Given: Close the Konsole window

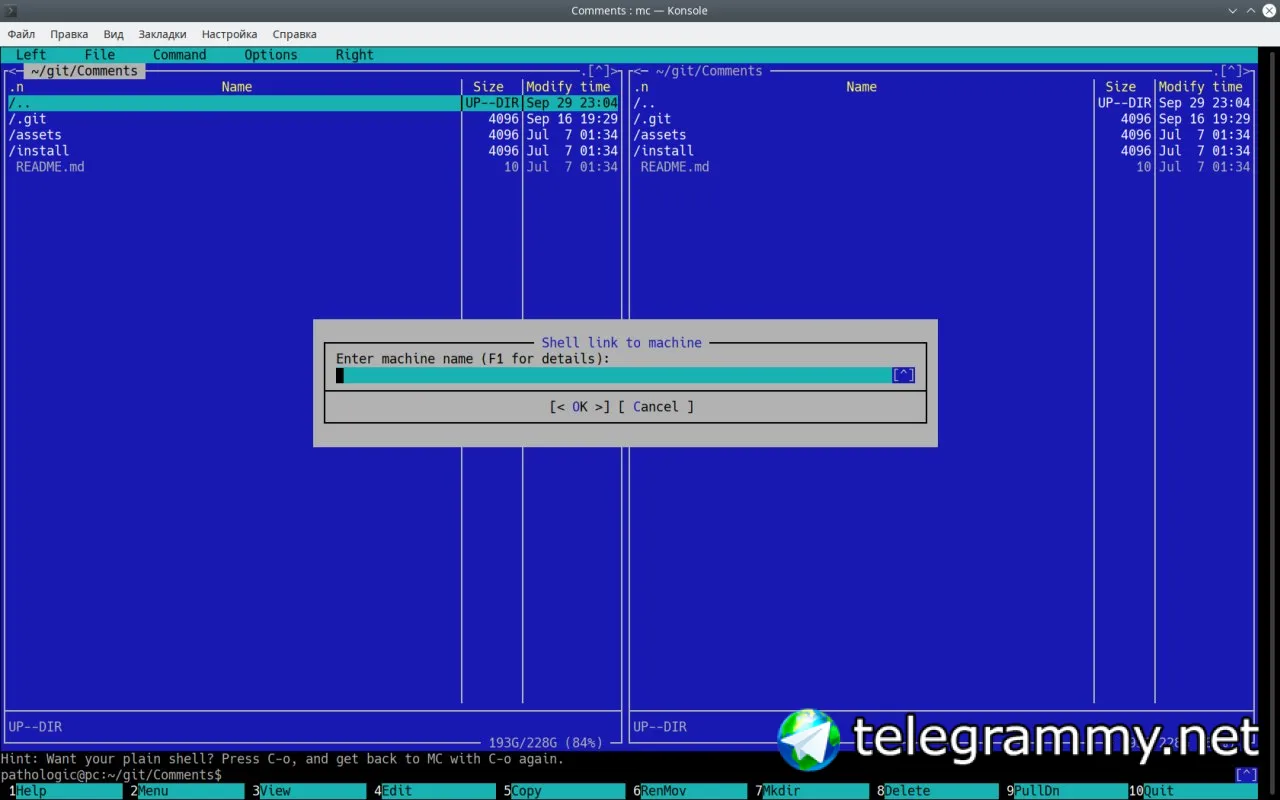Looking at the screenshot, I should tap(1268, 11).
